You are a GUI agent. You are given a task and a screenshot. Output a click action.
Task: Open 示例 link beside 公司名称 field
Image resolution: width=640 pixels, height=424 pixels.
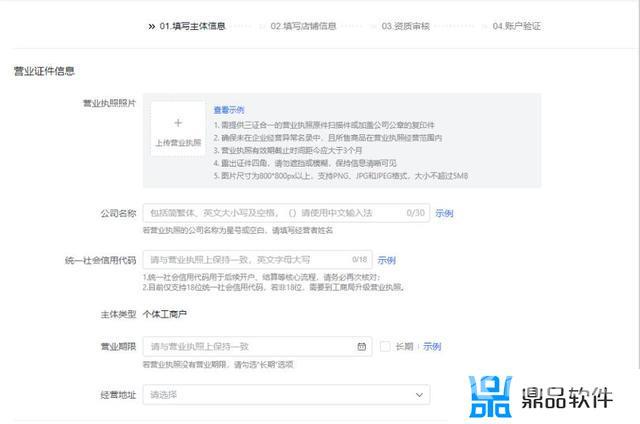pyautogui.click(x=444, y=213)
